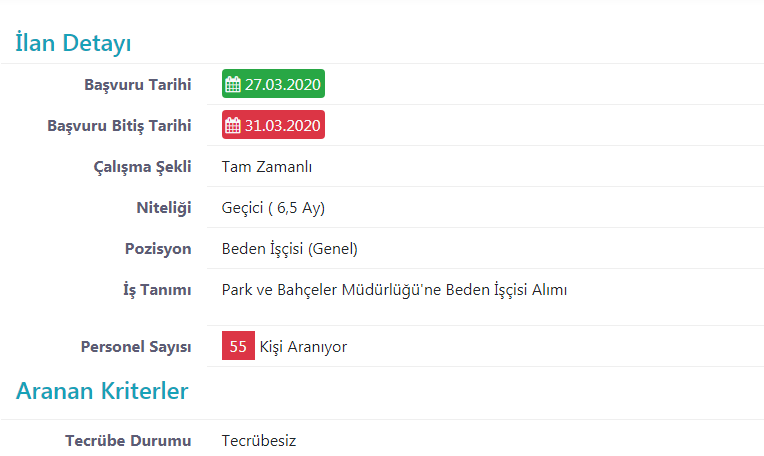Select the İş Tanımı label
The image size is (764, 456).
tap(157, 290)
